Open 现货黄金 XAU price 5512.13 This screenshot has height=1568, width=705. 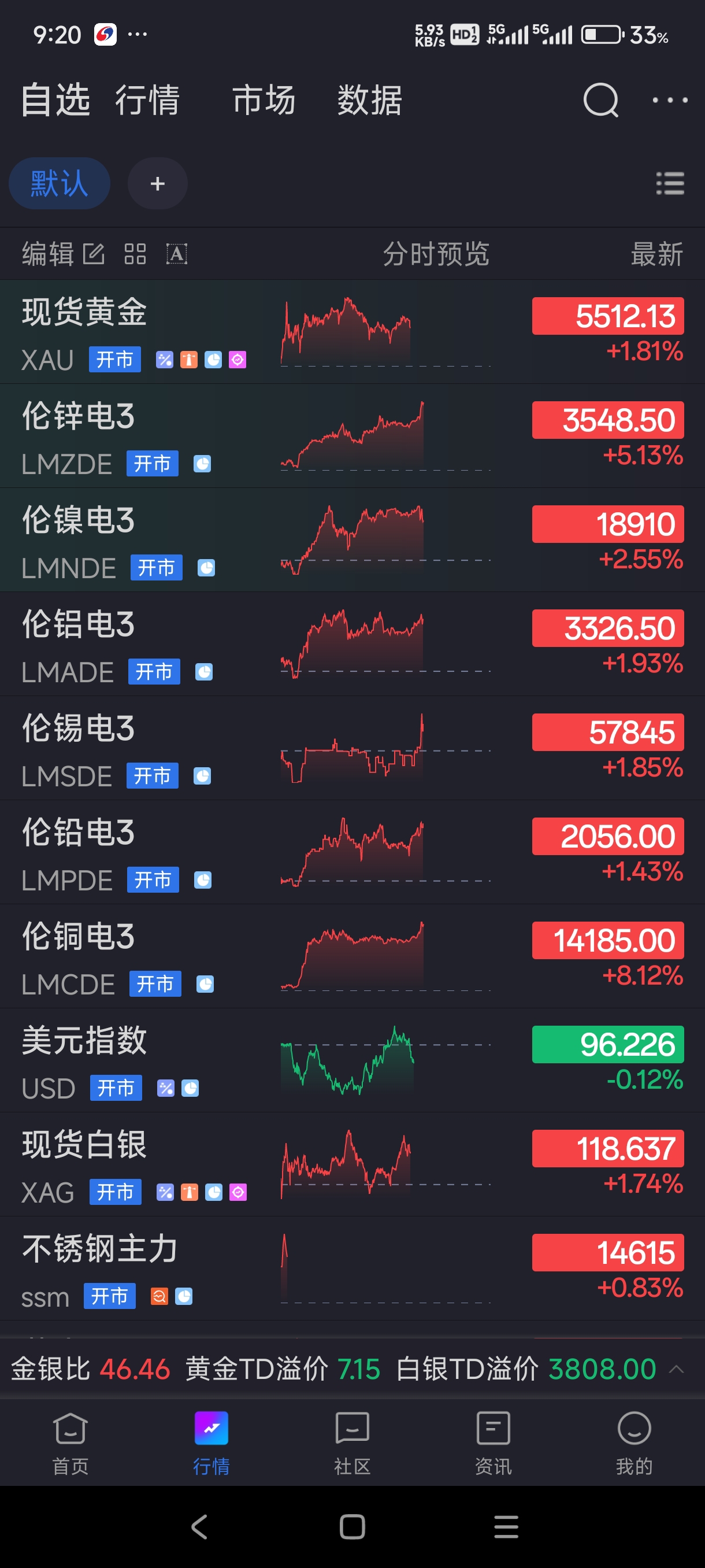point(607,316)
